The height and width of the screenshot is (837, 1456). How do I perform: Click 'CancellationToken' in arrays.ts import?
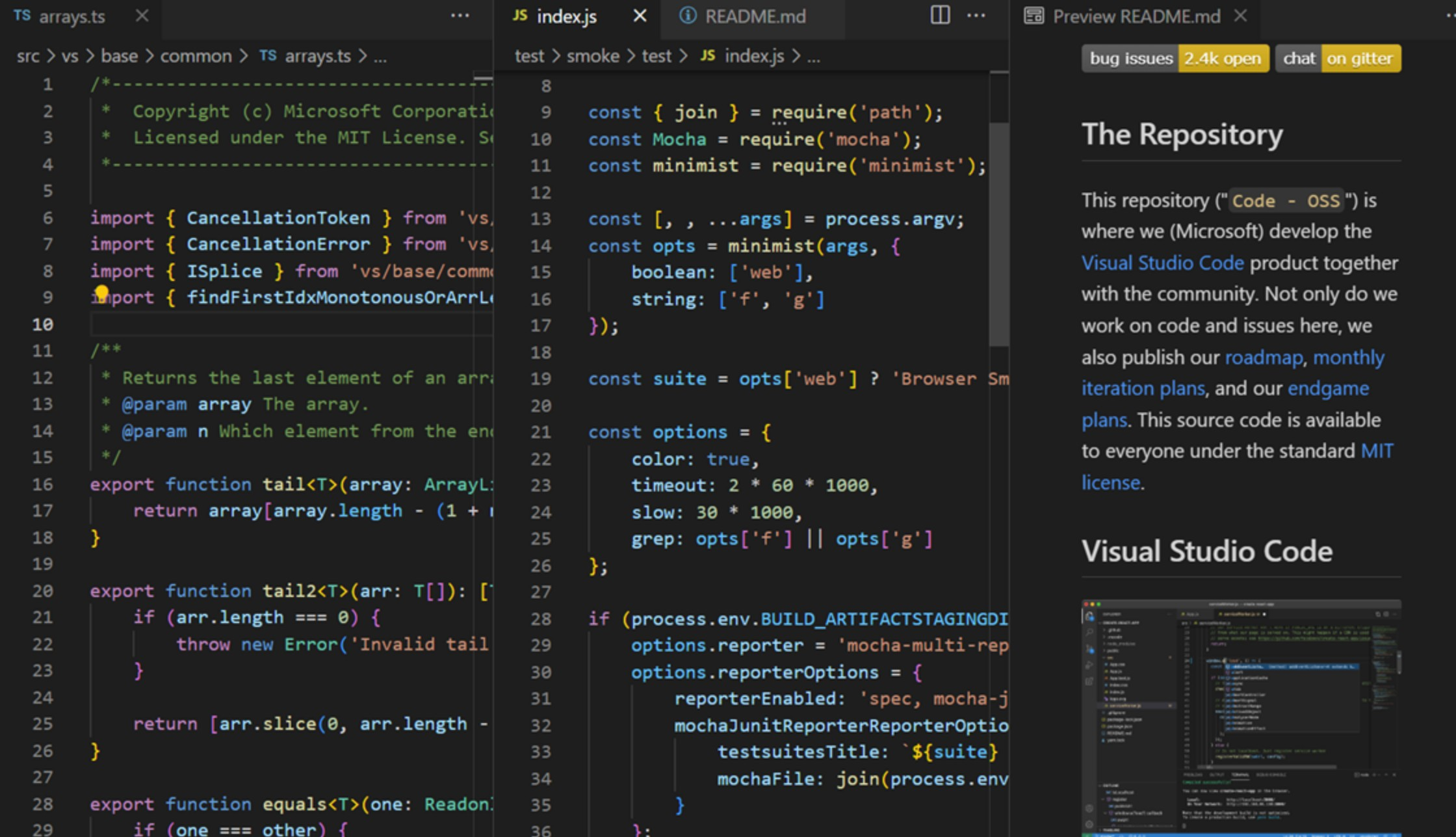[278, 218]
